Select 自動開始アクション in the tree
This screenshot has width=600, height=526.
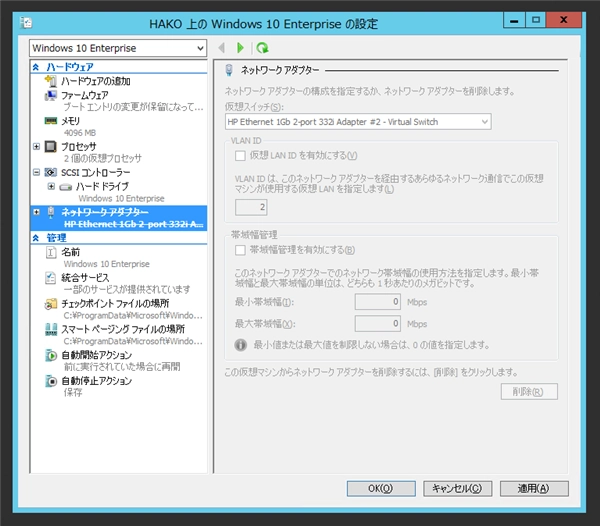pyautogui.click(x=96, y=355)
